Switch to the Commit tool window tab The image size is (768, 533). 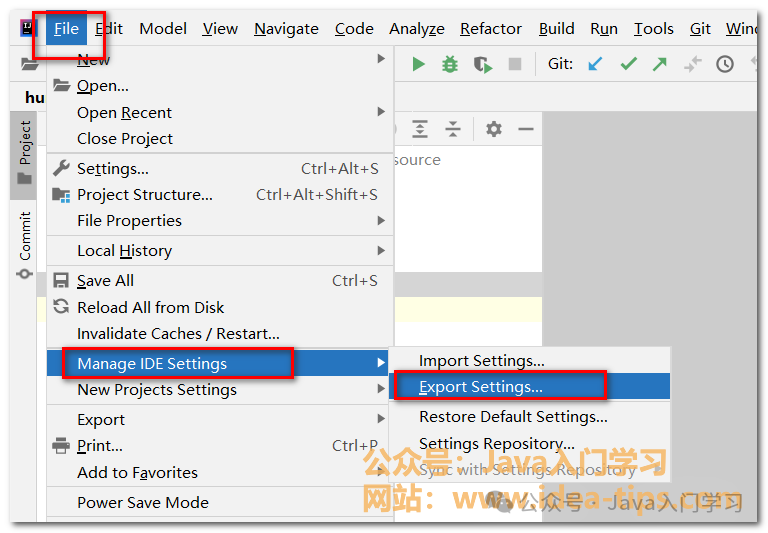24,245
